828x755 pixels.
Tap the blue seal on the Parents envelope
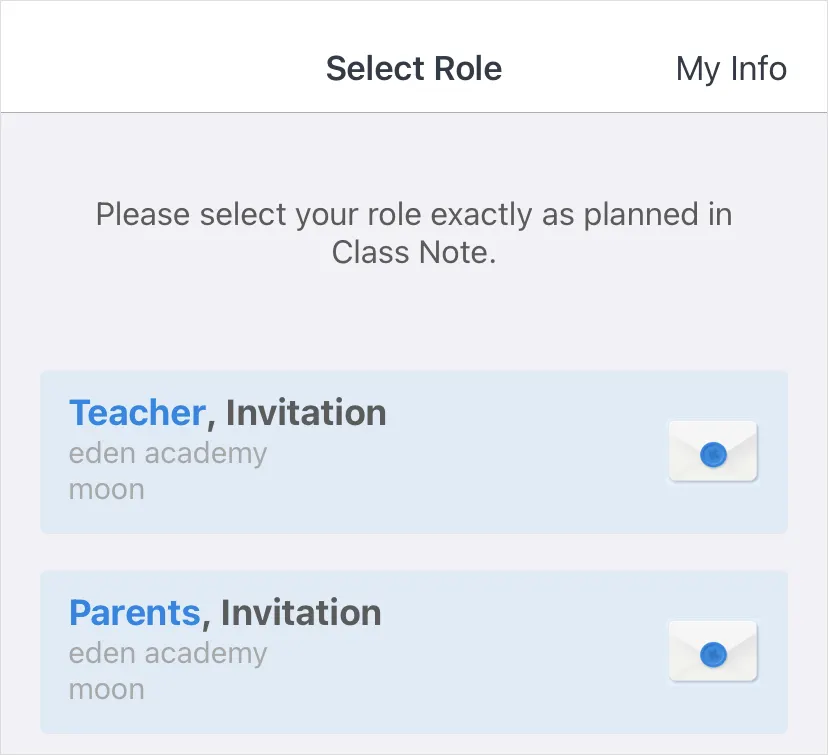coord(713,654)
